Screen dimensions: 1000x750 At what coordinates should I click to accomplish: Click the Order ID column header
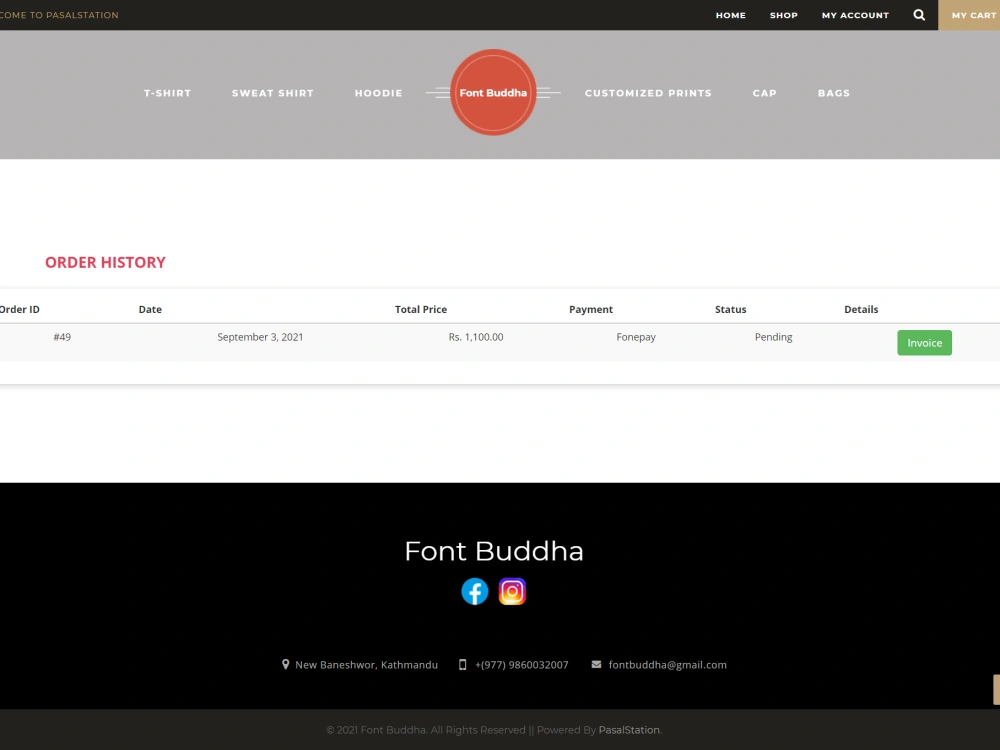[x=20, y=309]
